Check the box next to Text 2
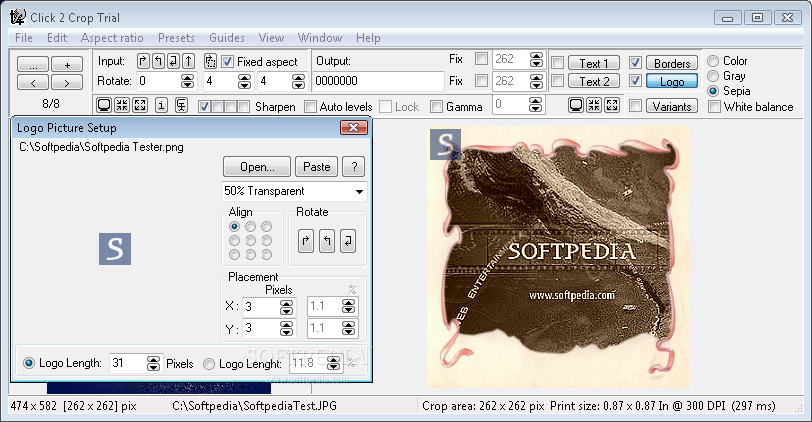Viewport: 812px width, 422px height. pos(558,81)
